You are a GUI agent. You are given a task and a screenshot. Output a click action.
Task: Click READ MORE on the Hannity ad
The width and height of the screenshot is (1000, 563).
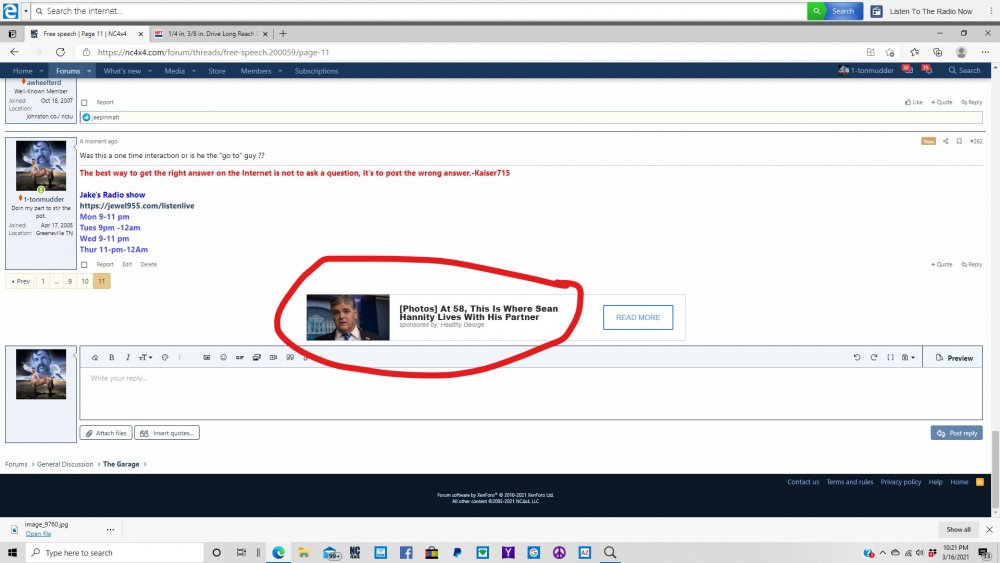[638, 318]
